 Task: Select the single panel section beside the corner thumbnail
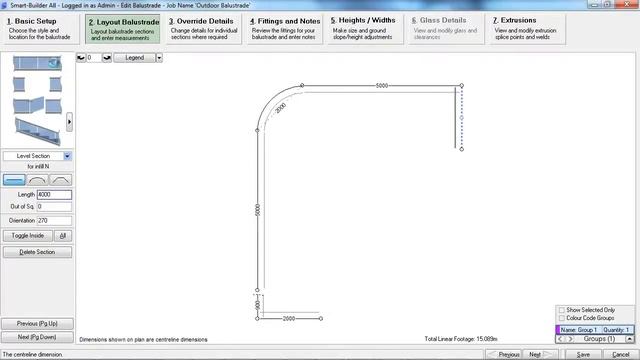coord(53,106)
